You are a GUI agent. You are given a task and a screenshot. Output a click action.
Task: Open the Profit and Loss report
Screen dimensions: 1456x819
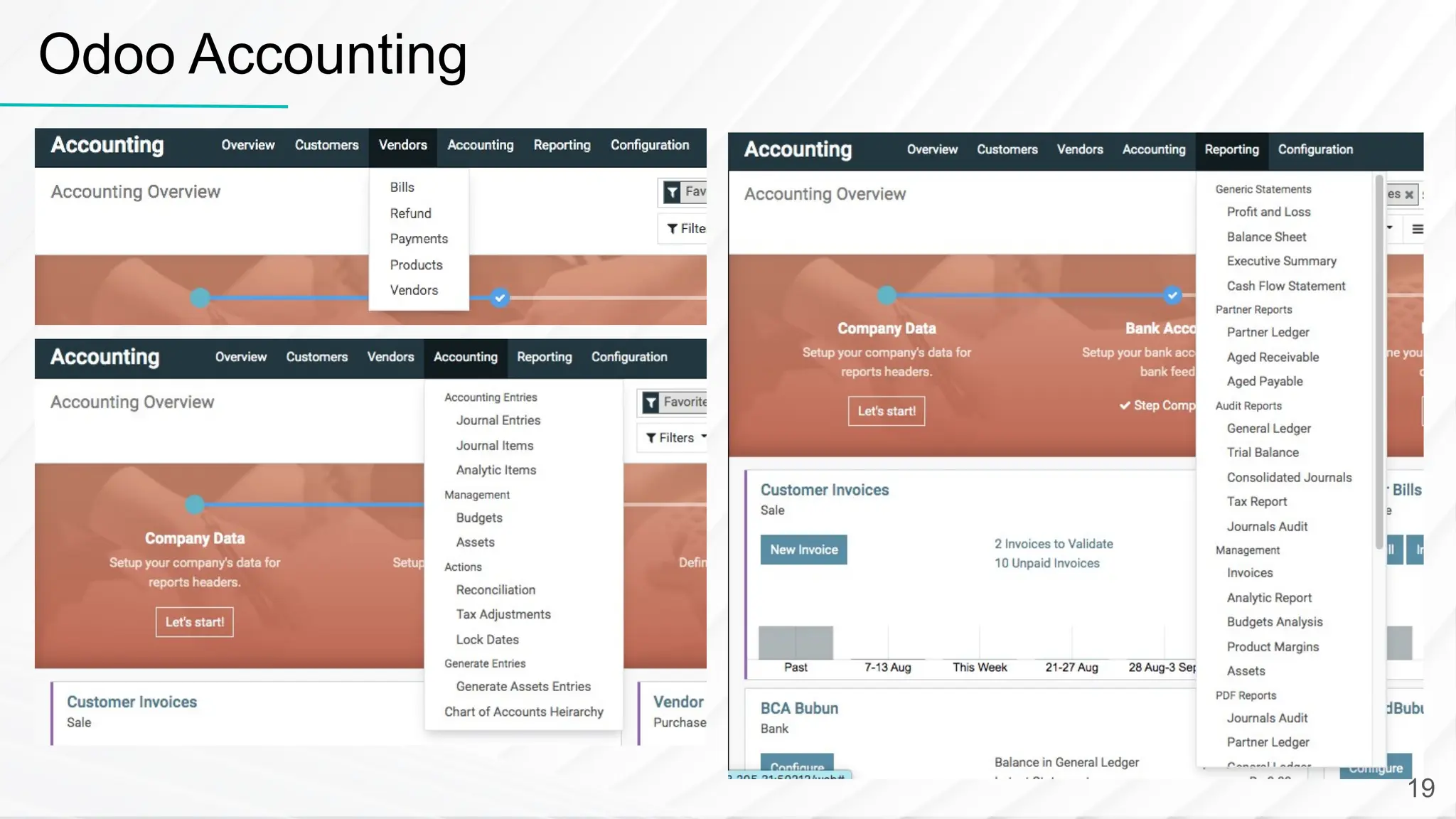1268,212
